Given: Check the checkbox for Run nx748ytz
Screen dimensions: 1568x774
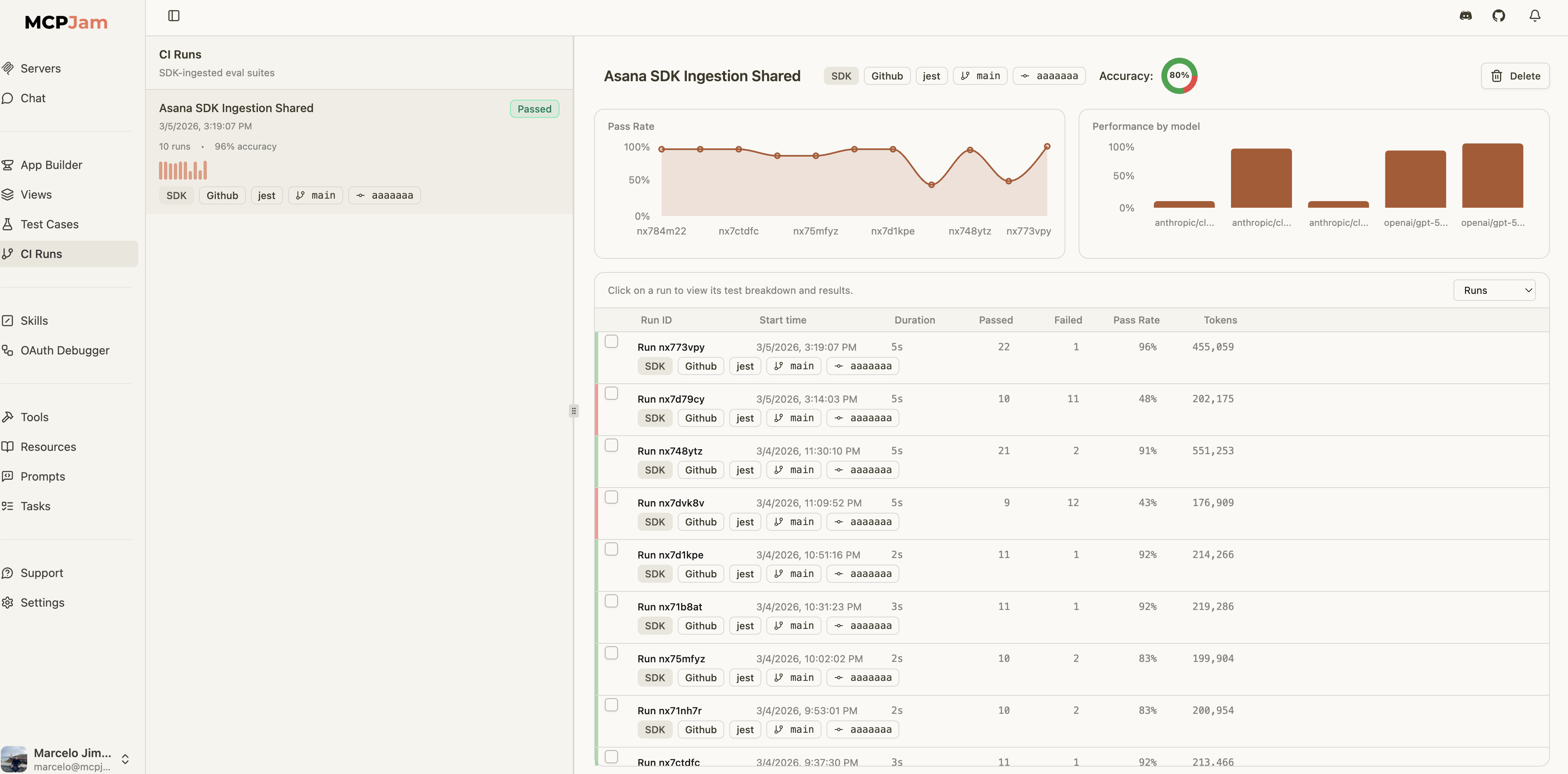Looking at the screenshot, I should pyautogui.click(x=612, y=445).
